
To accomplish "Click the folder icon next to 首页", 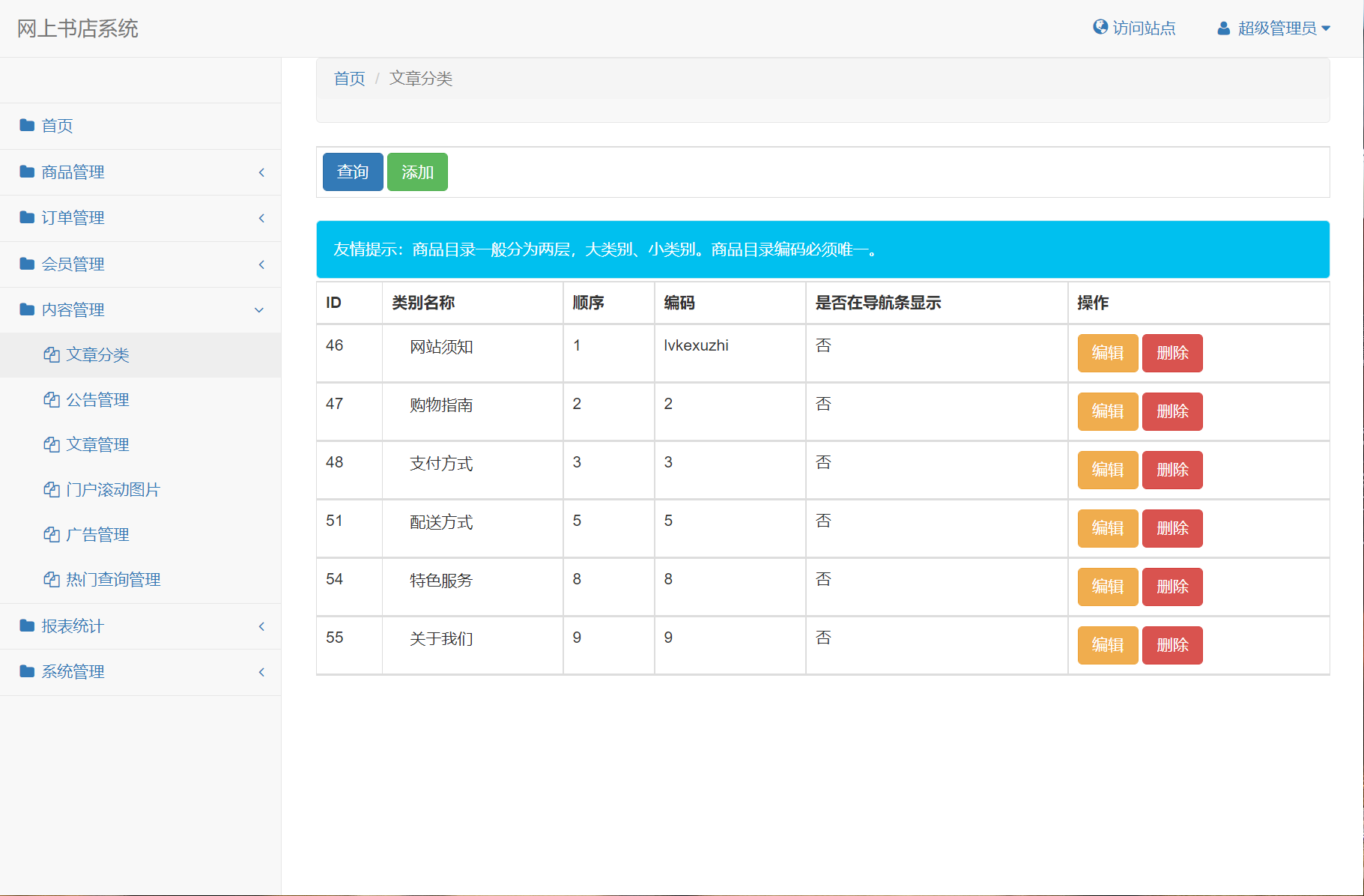I will 25,125.
